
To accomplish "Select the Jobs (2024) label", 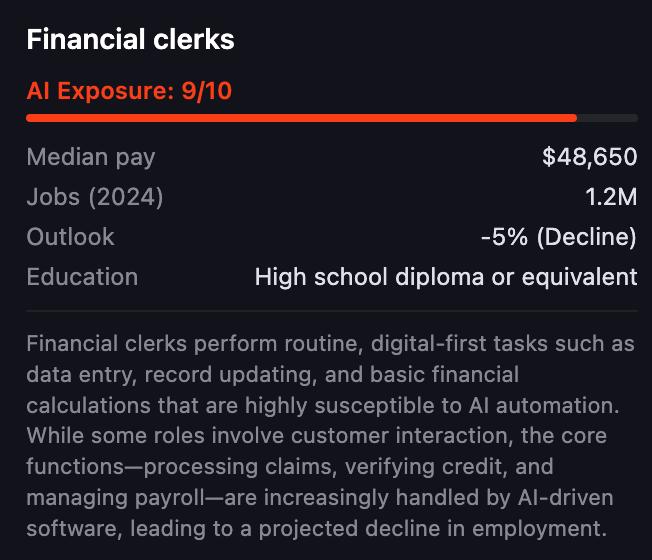I will point(95,197).
